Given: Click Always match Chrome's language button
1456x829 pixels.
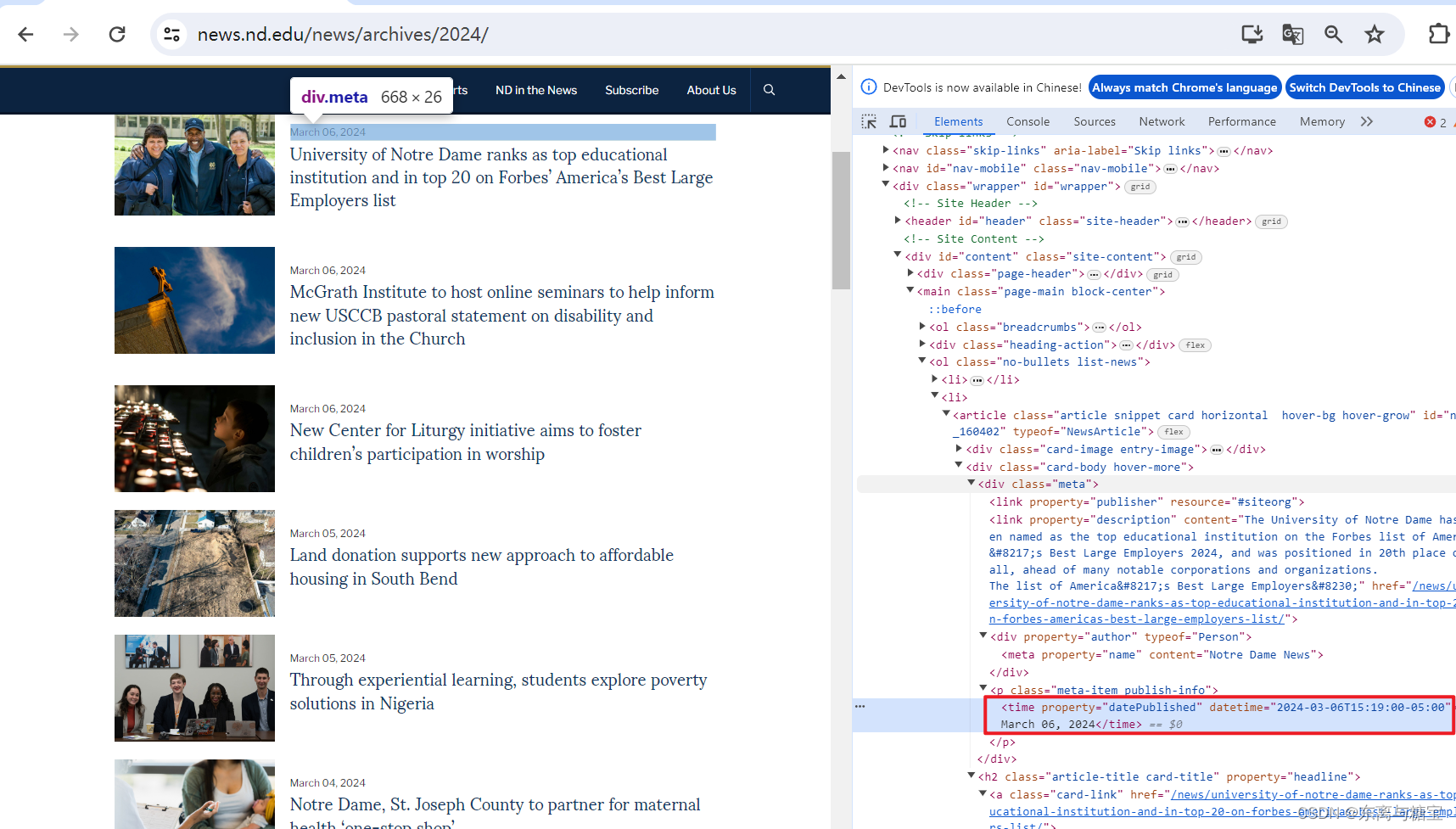Looking at the screenshot, I should coord(1184,87).
